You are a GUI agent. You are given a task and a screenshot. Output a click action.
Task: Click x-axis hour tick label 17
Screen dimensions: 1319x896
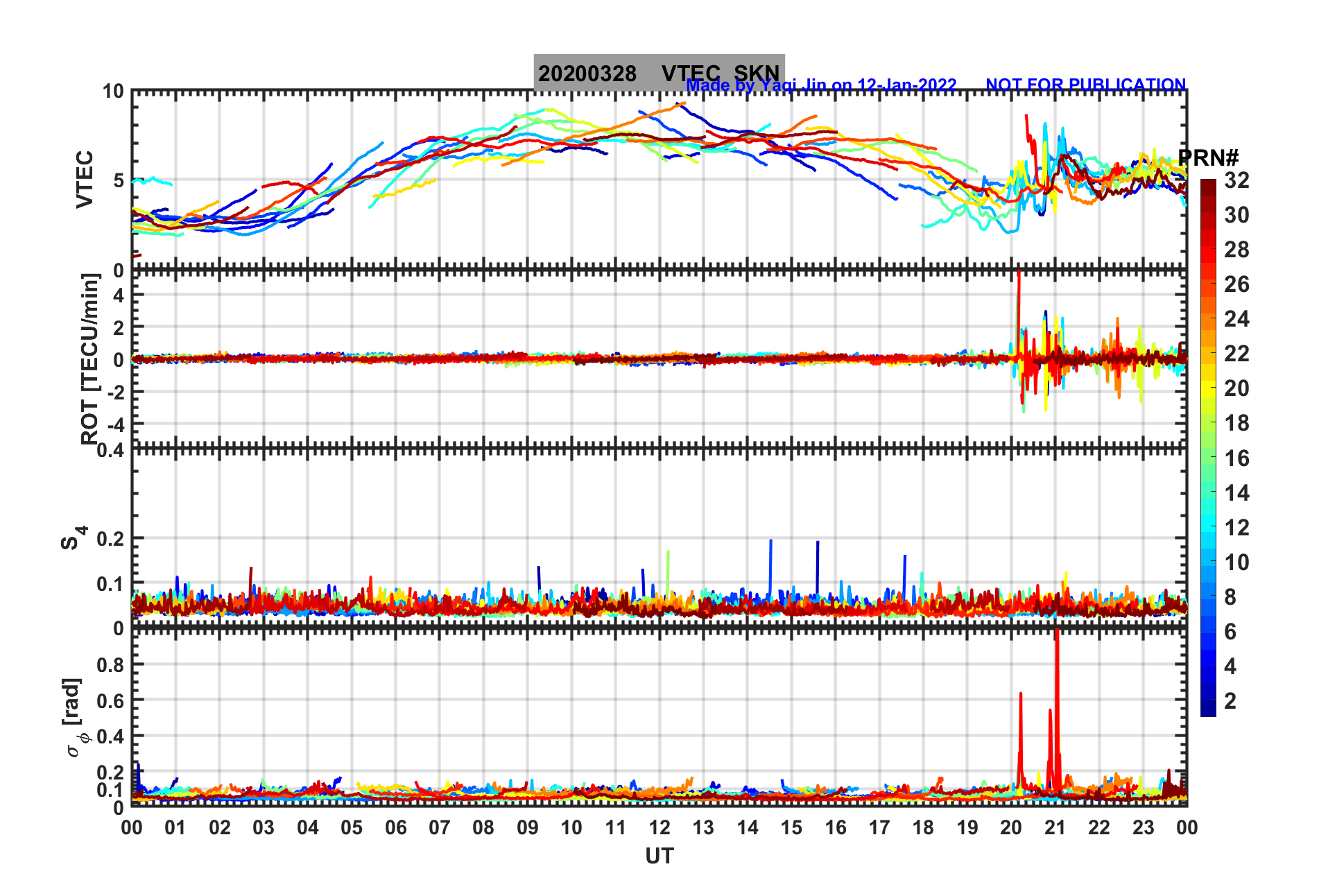(879, 827)
